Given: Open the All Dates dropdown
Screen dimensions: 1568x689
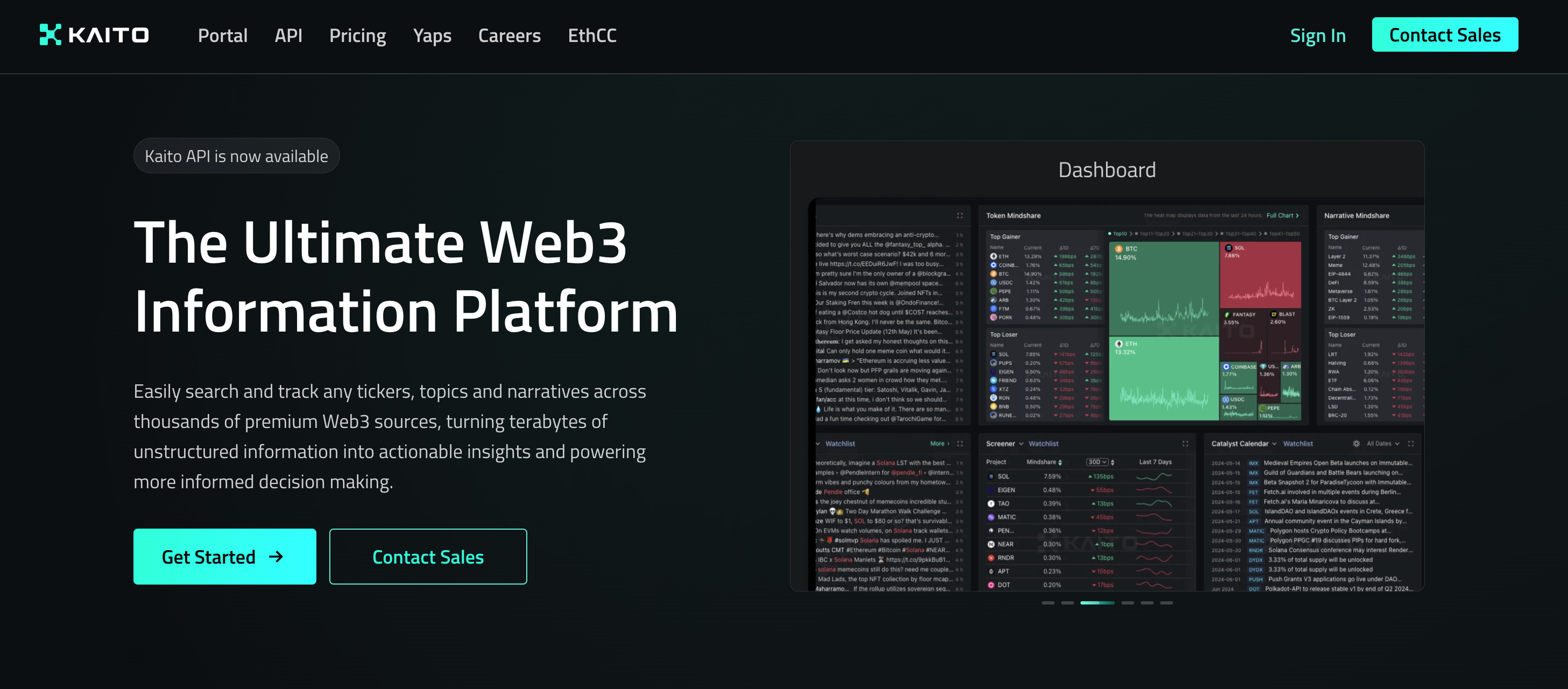Looking at the screenshot, I should 1383,444.
